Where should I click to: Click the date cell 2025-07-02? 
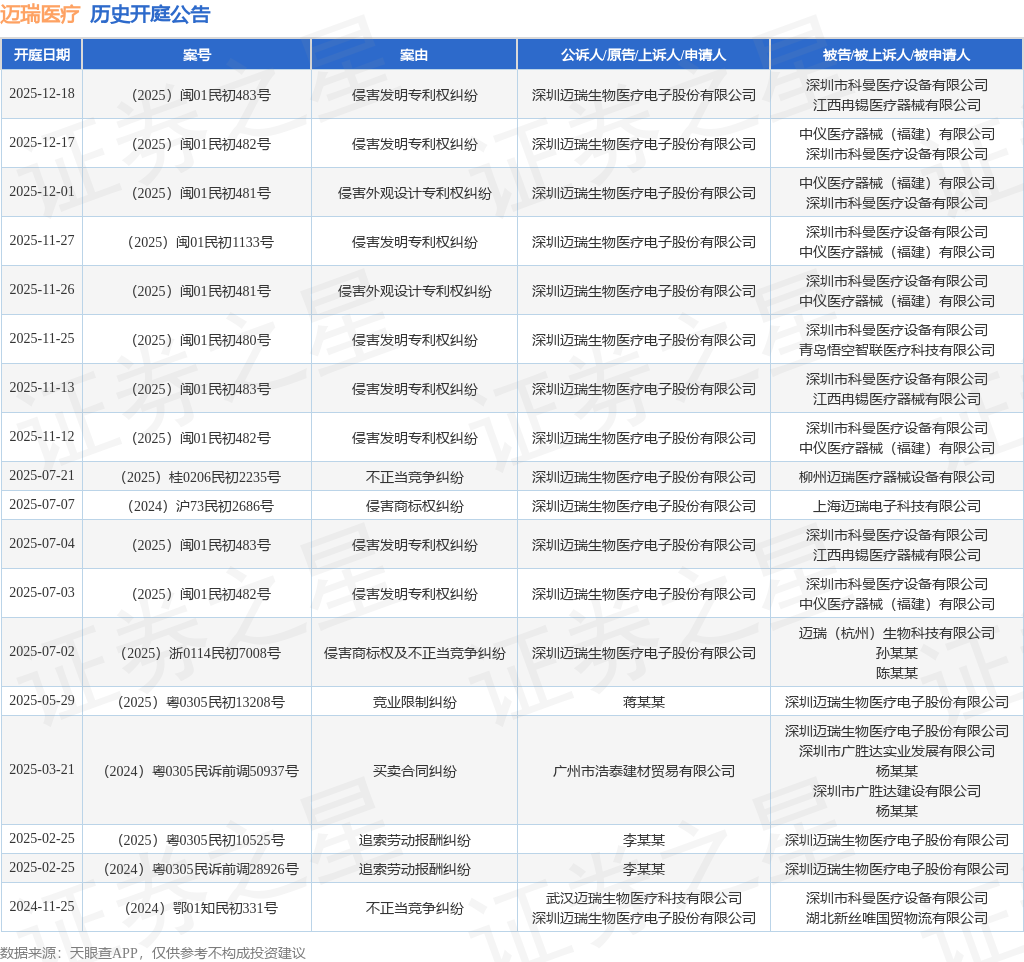[42, 651]
